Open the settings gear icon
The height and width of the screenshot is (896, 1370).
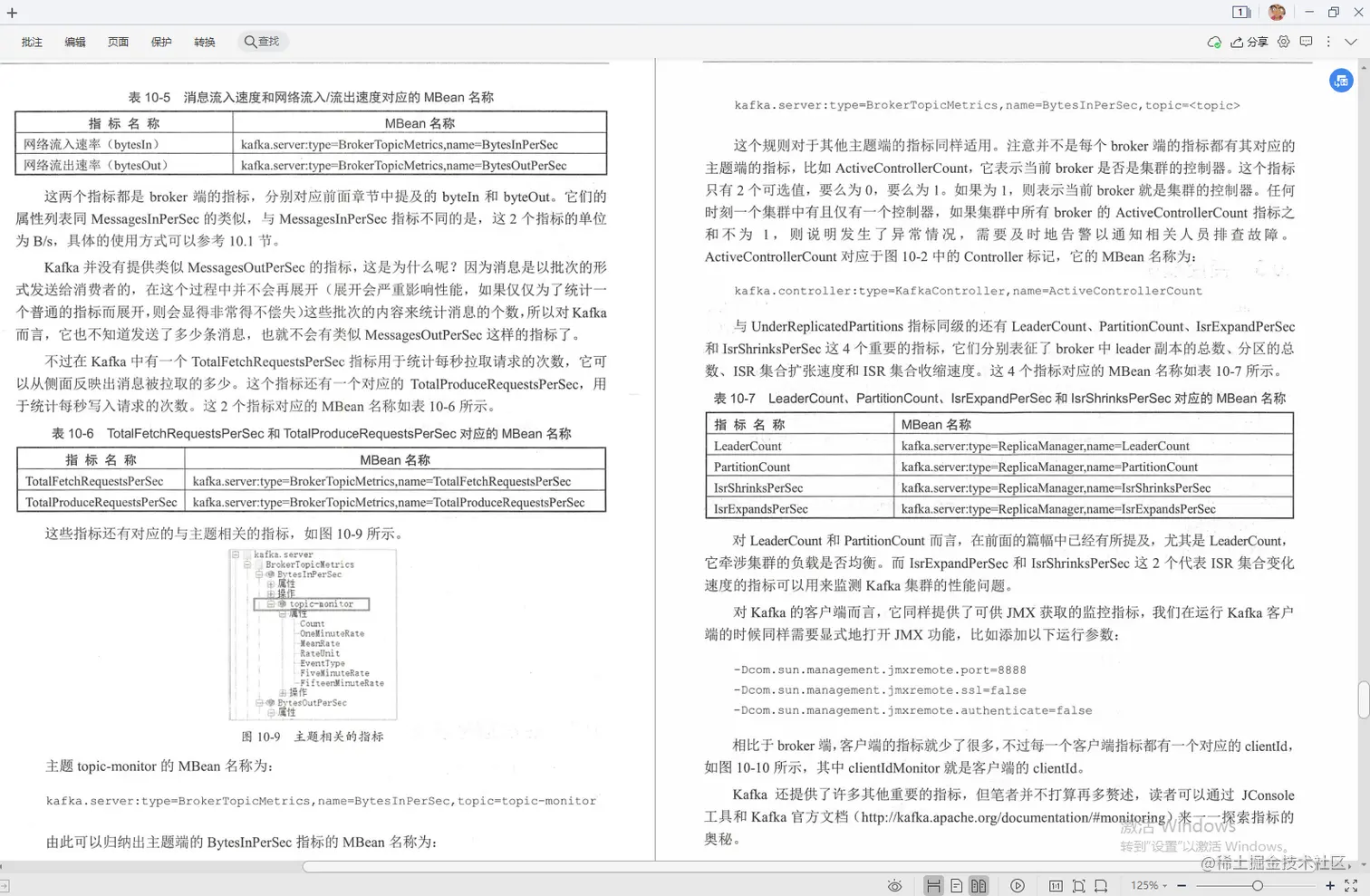(x=1285, y=42)
